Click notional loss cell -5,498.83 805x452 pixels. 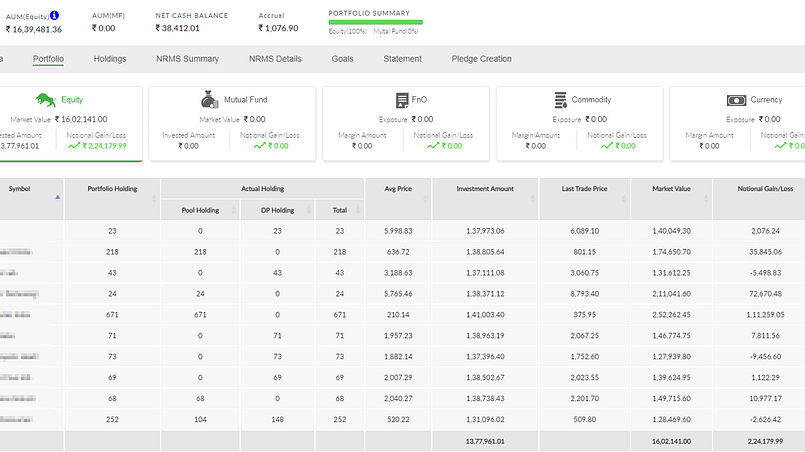[765, 273]
